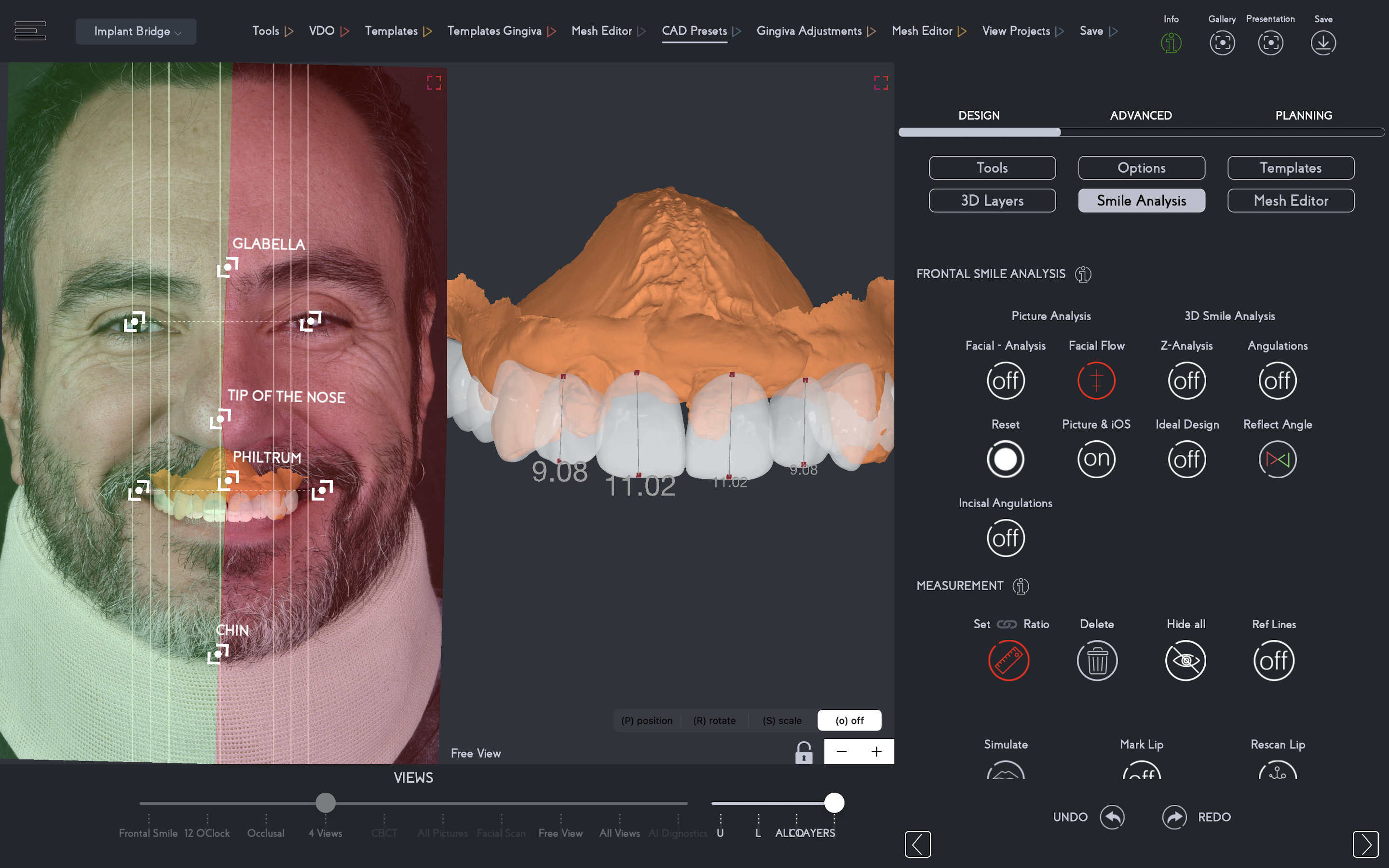Click the Reflect Angle icon

click(1277, 459)
